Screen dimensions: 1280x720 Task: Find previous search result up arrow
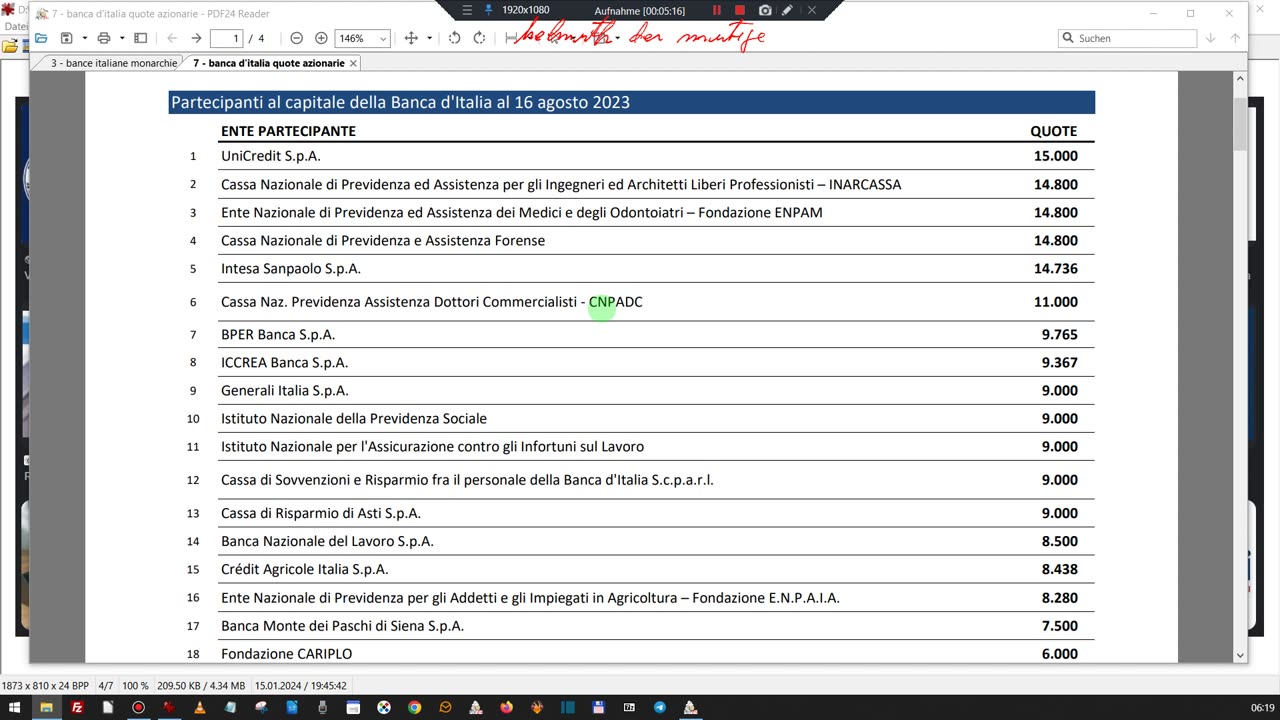pos(1235,38)
